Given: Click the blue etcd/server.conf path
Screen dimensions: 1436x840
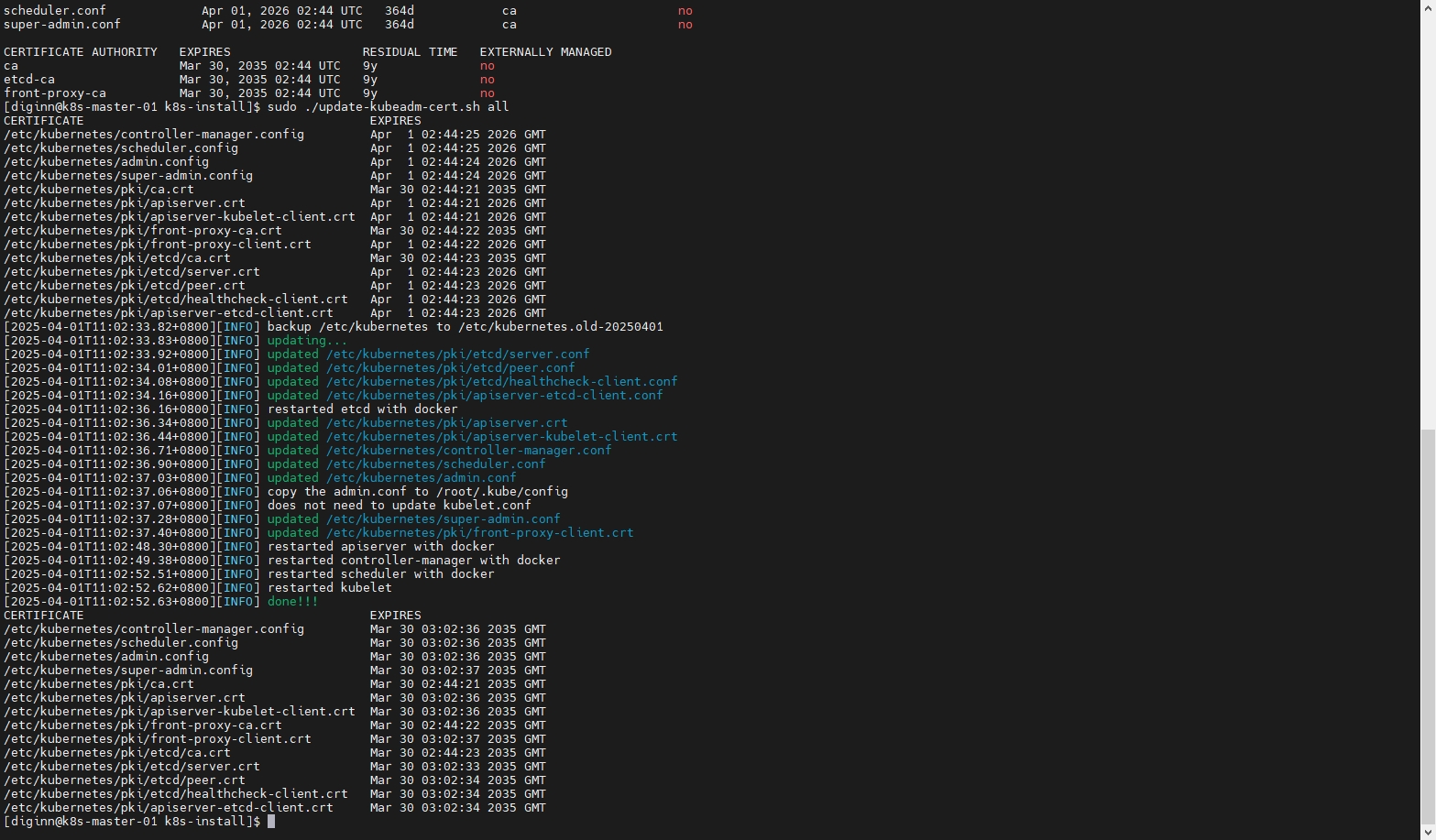Looking at the screenshot, I should (457, 355).
